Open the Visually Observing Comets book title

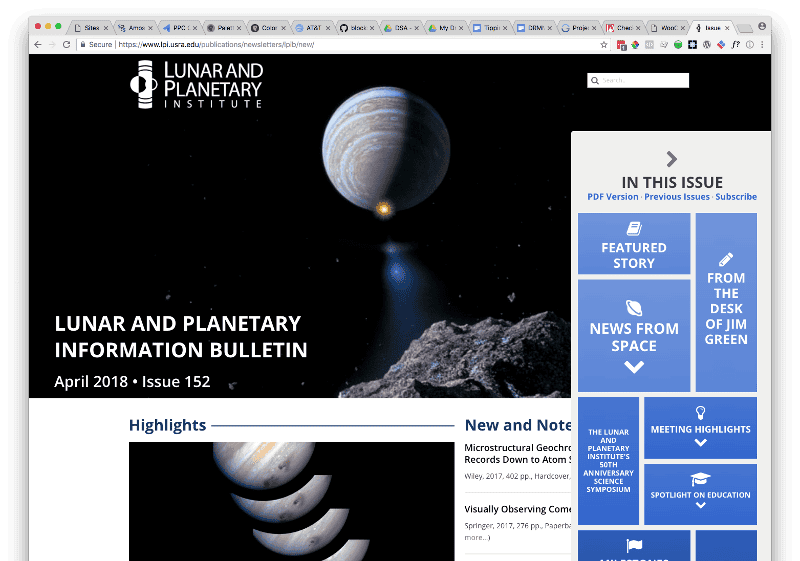(517, 509)
